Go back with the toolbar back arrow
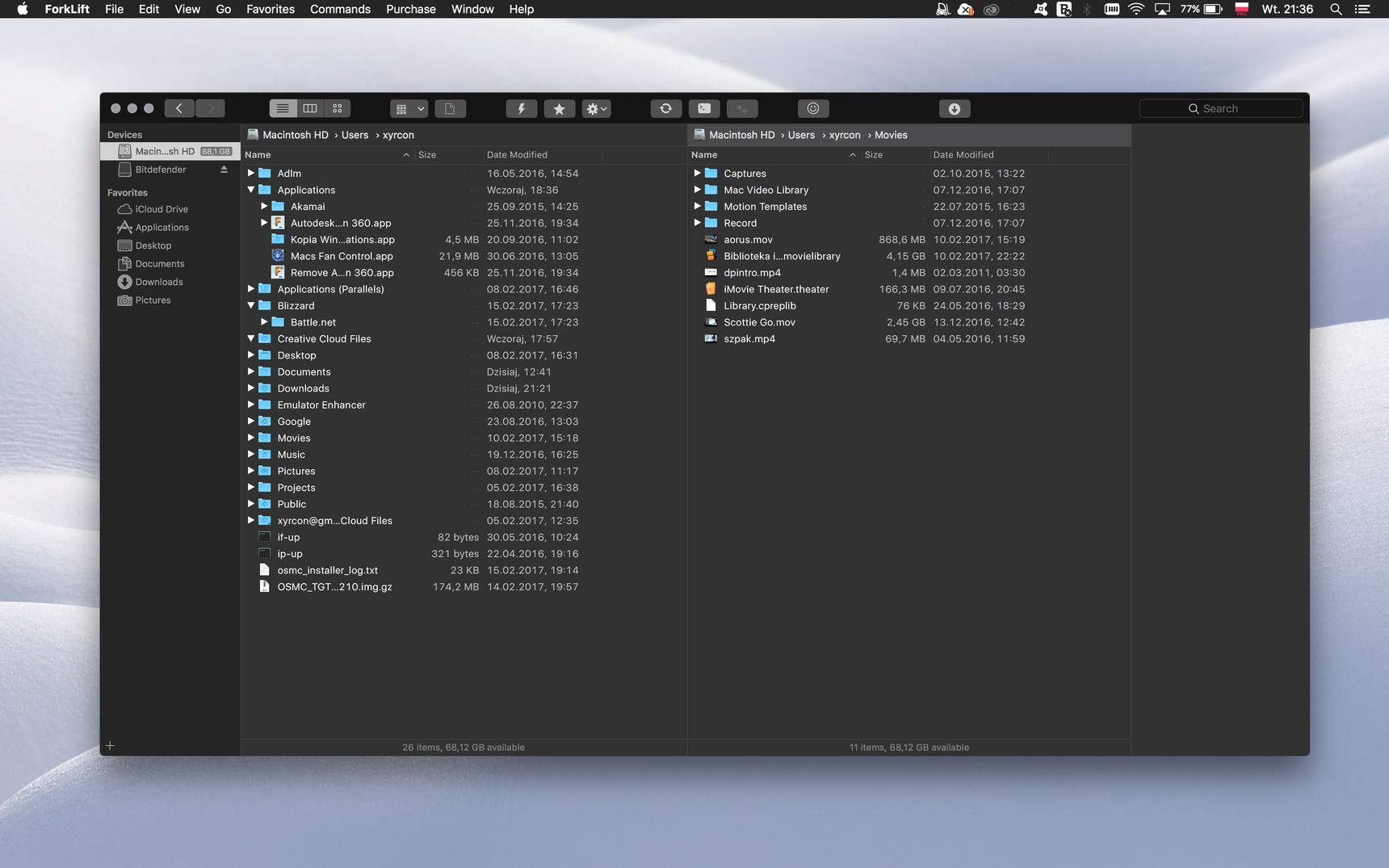 coord(179,108)
